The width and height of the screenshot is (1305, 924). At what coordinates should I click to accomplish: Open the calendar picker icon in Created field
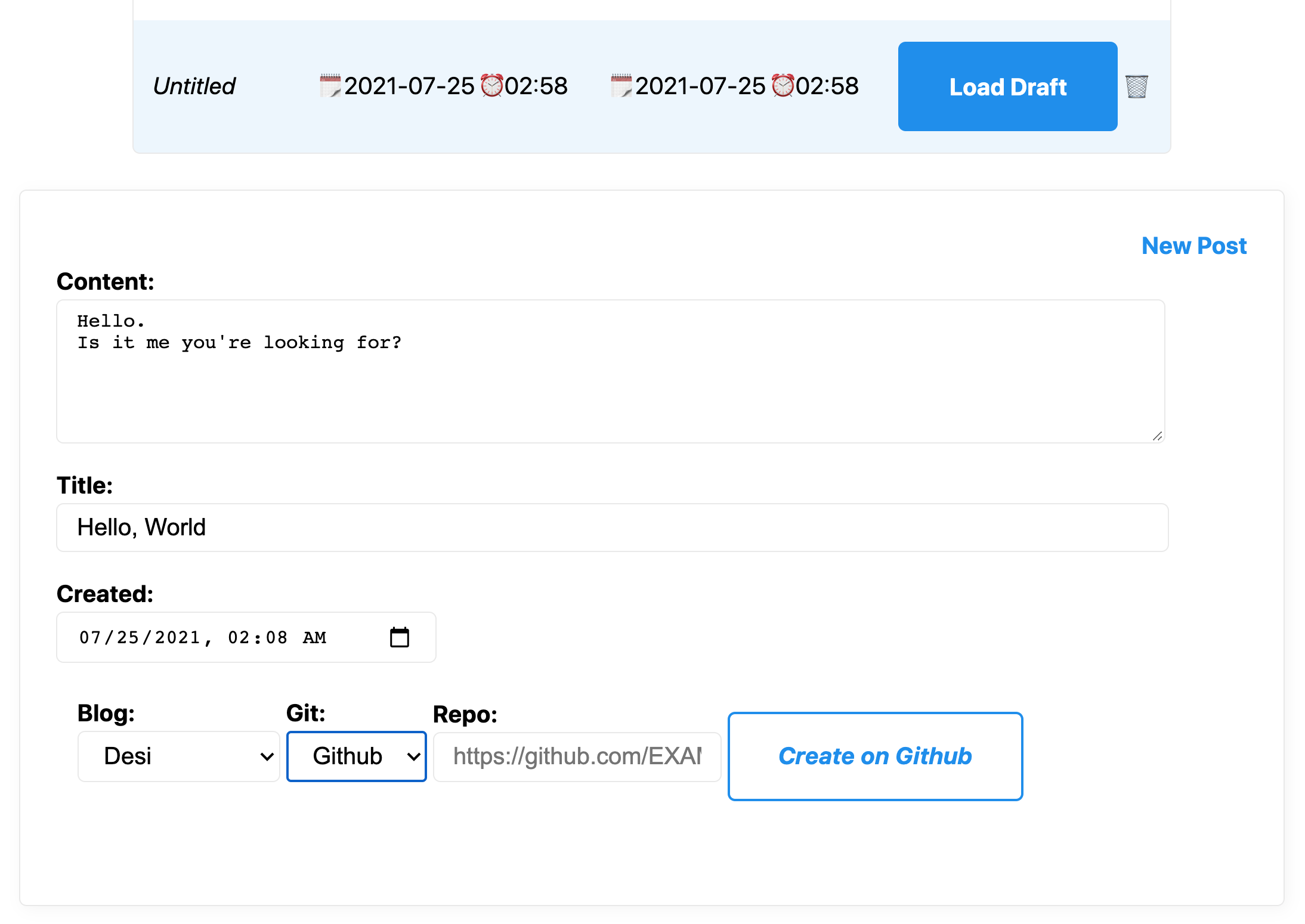tap(399, 637)
